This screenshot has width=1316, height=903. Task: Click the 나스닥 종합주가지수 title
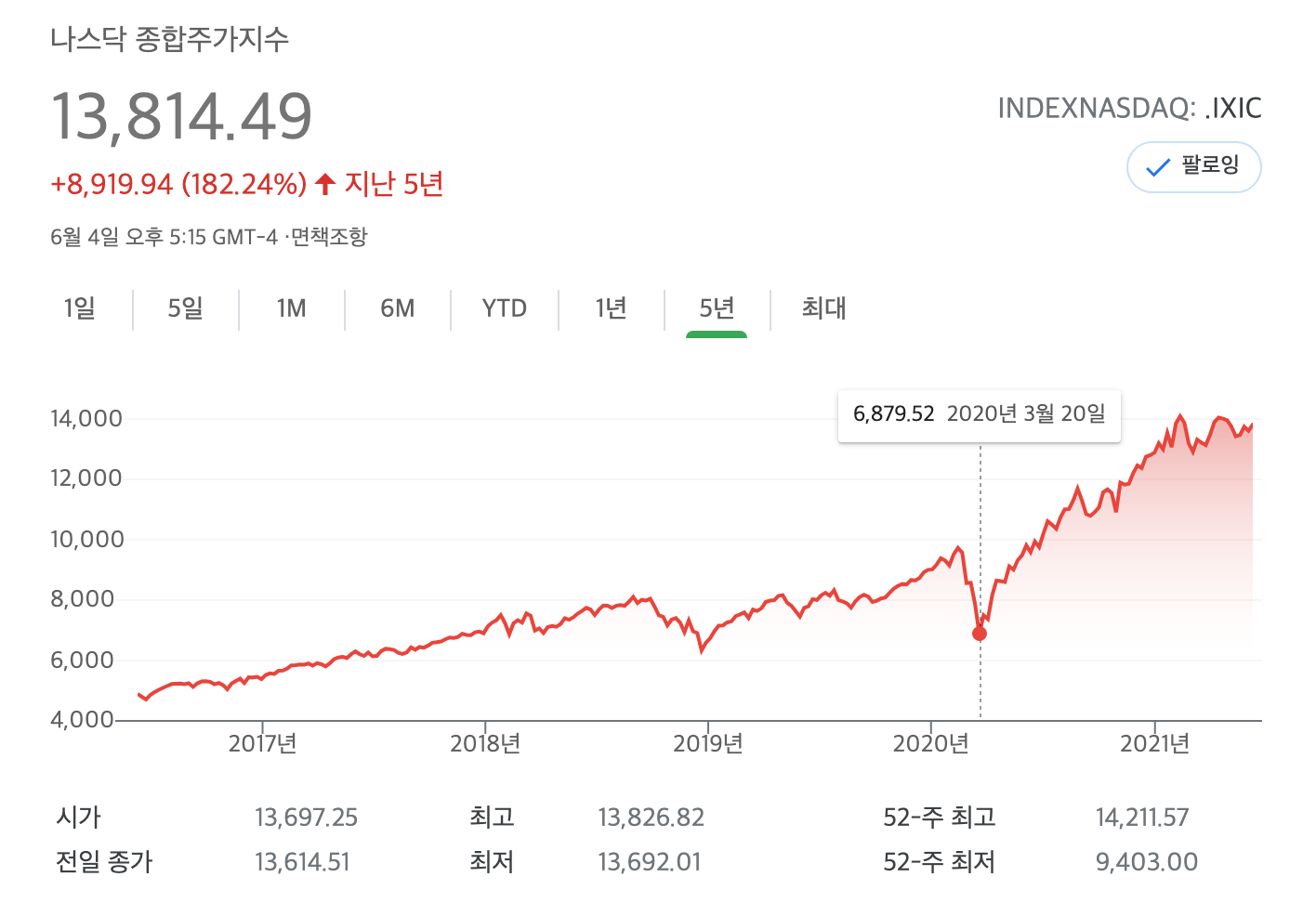(169, 39)
